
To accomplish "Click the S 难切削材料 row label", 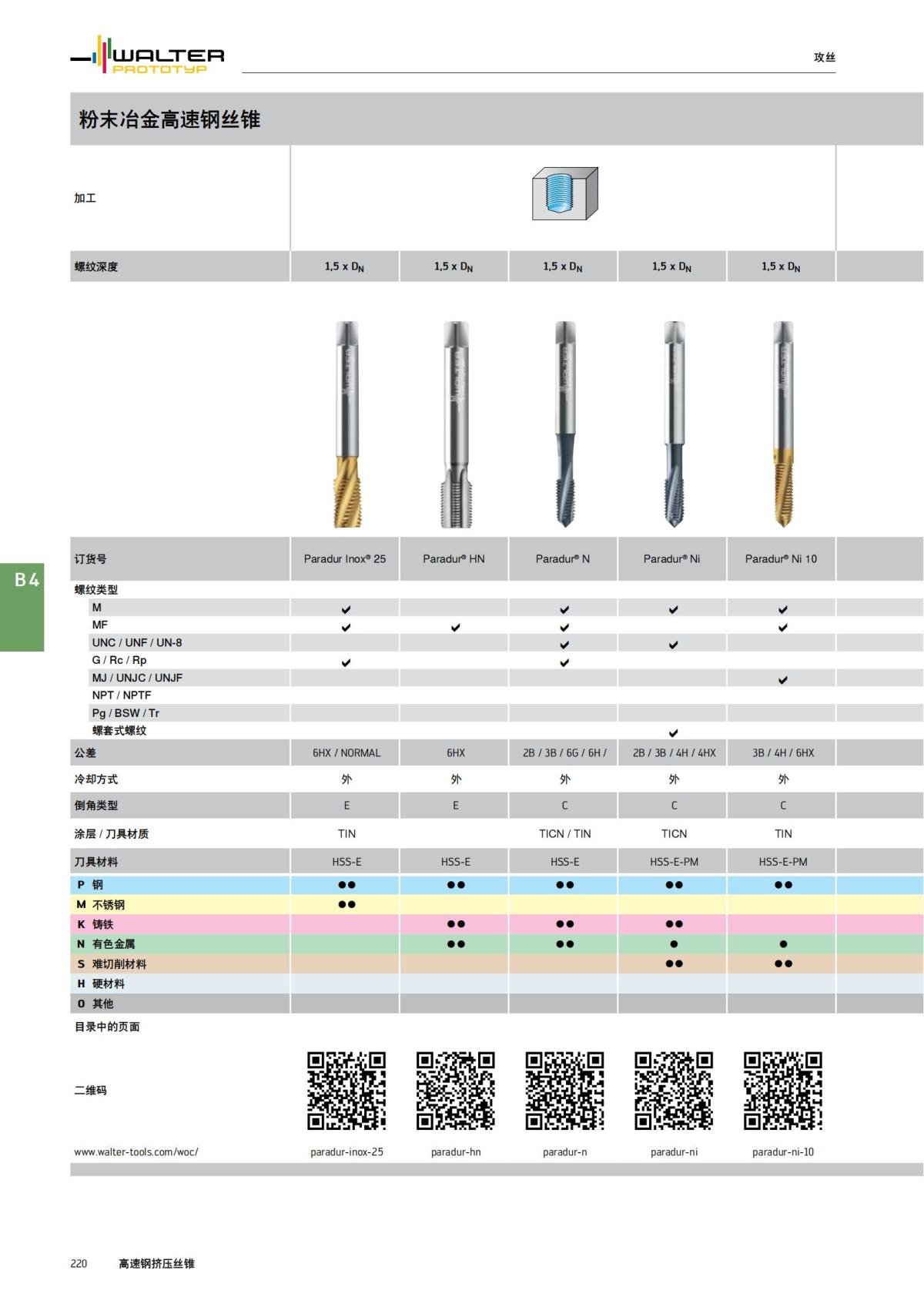I will coord(111,964).
